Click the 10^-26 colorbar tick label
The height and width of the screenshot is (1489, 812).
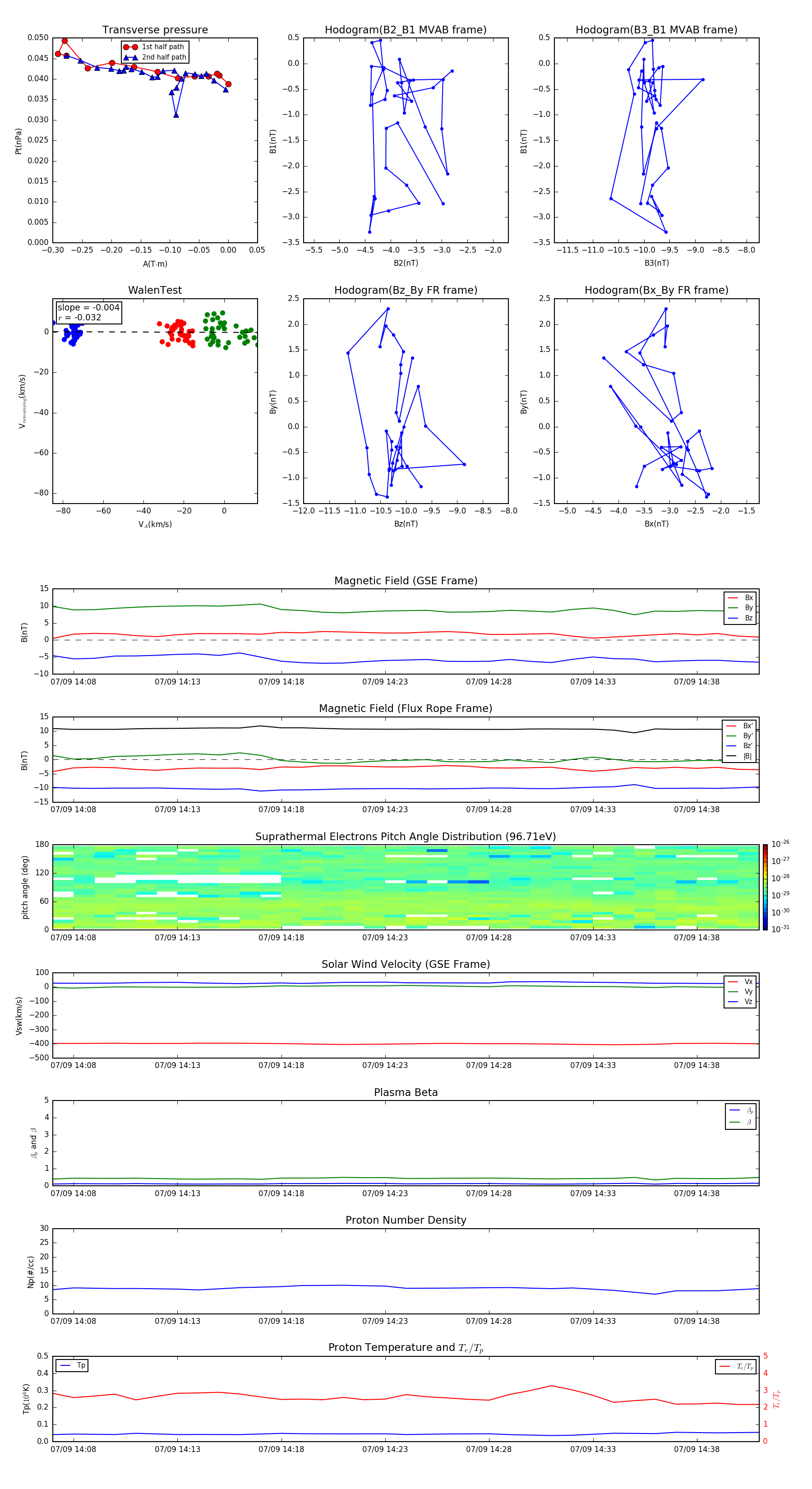click(x=780, y=844)
